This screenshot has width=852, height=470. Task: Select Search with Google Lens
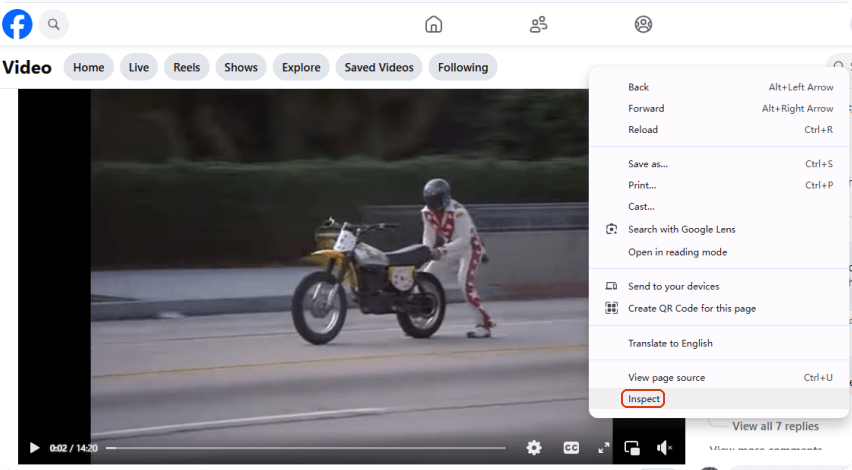pos(681,229)
